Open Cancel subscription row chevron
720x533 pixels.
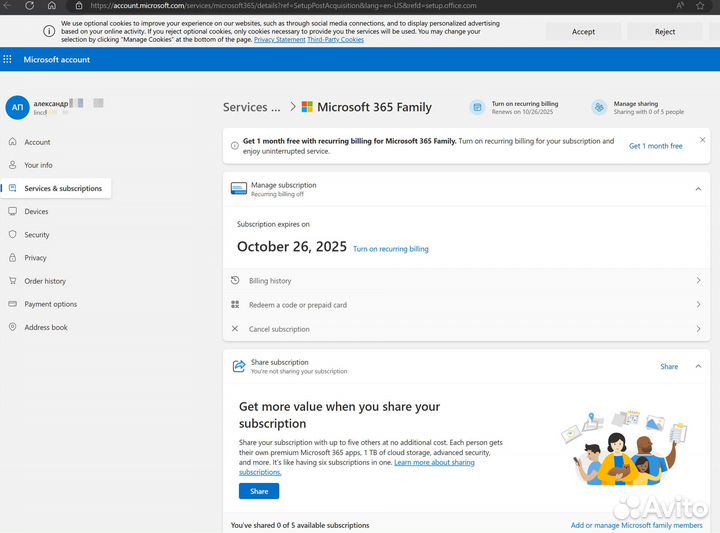tap(698, 329)
